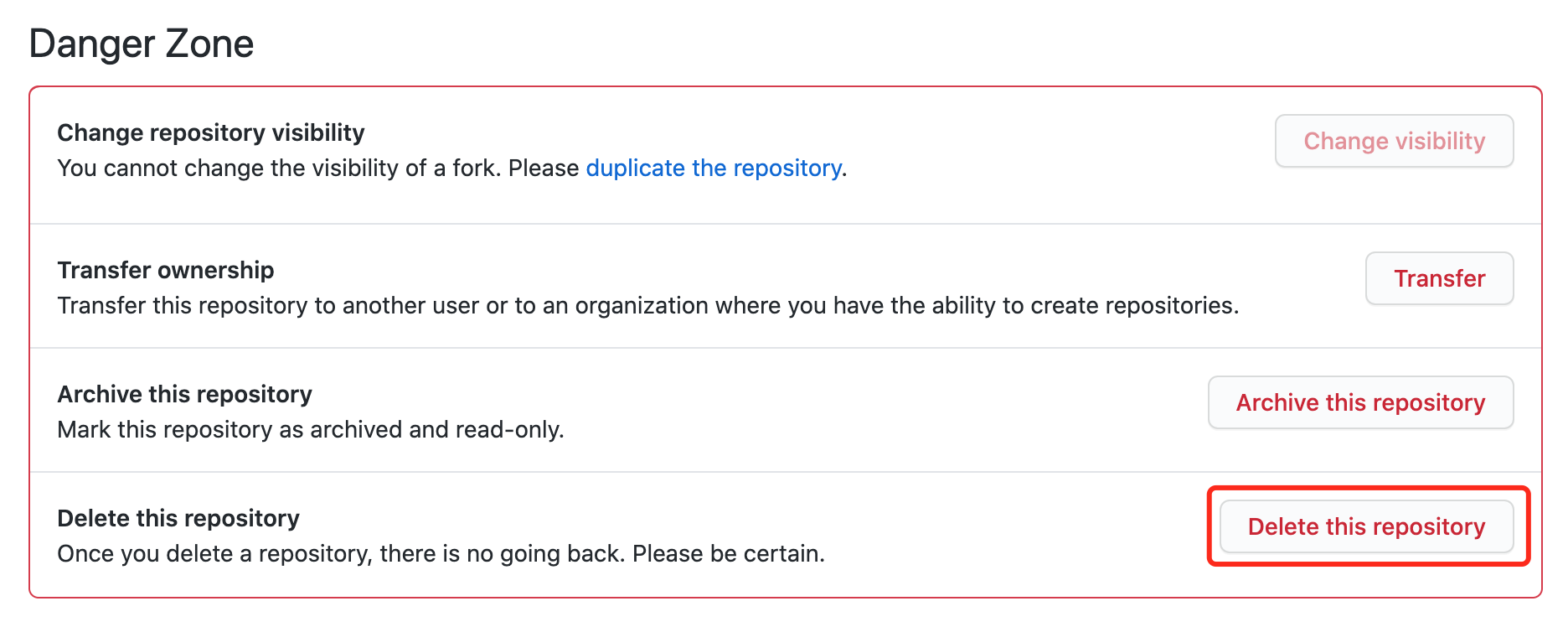Select text 'Mark this repository as archived and read-only.'
Viewport: 1568px width, 627px height.
311,429
